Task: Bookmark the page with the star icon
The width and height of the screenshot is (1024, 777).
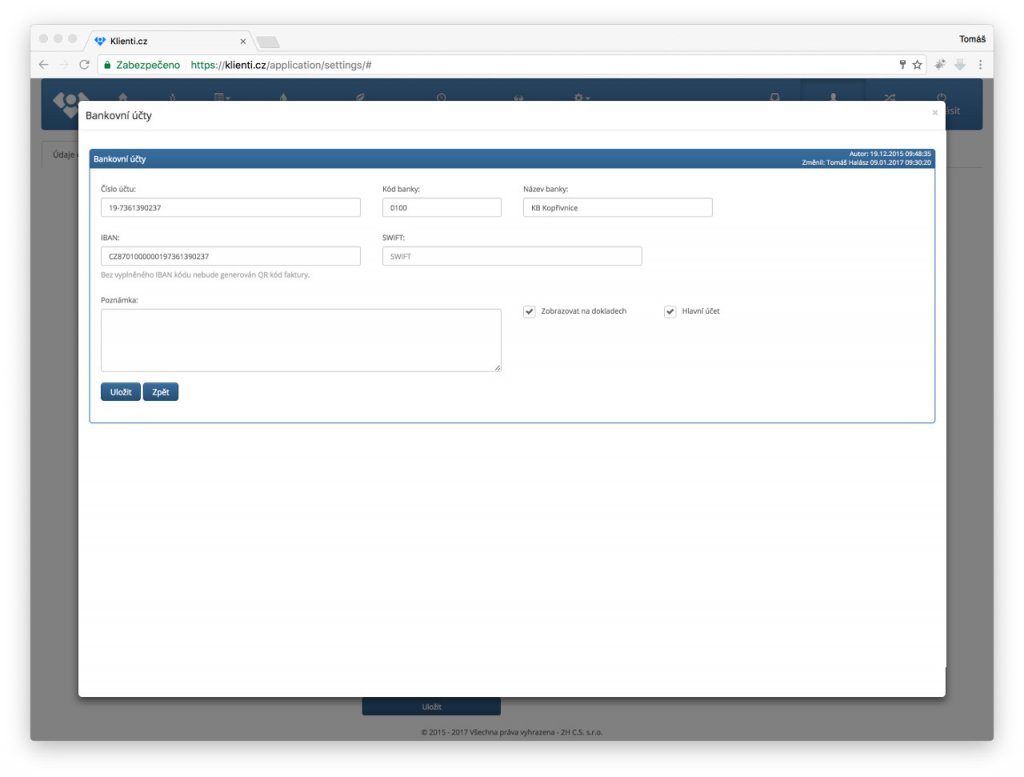Action: [917, 64]
